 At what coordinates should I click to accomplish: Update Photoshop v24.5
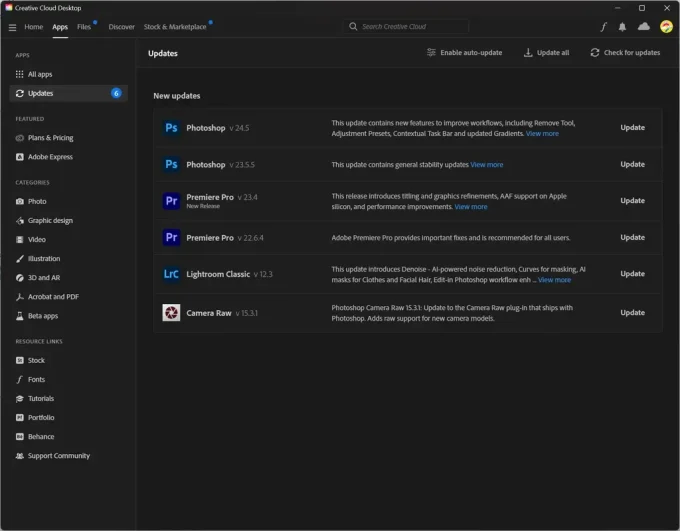[632, 128]
